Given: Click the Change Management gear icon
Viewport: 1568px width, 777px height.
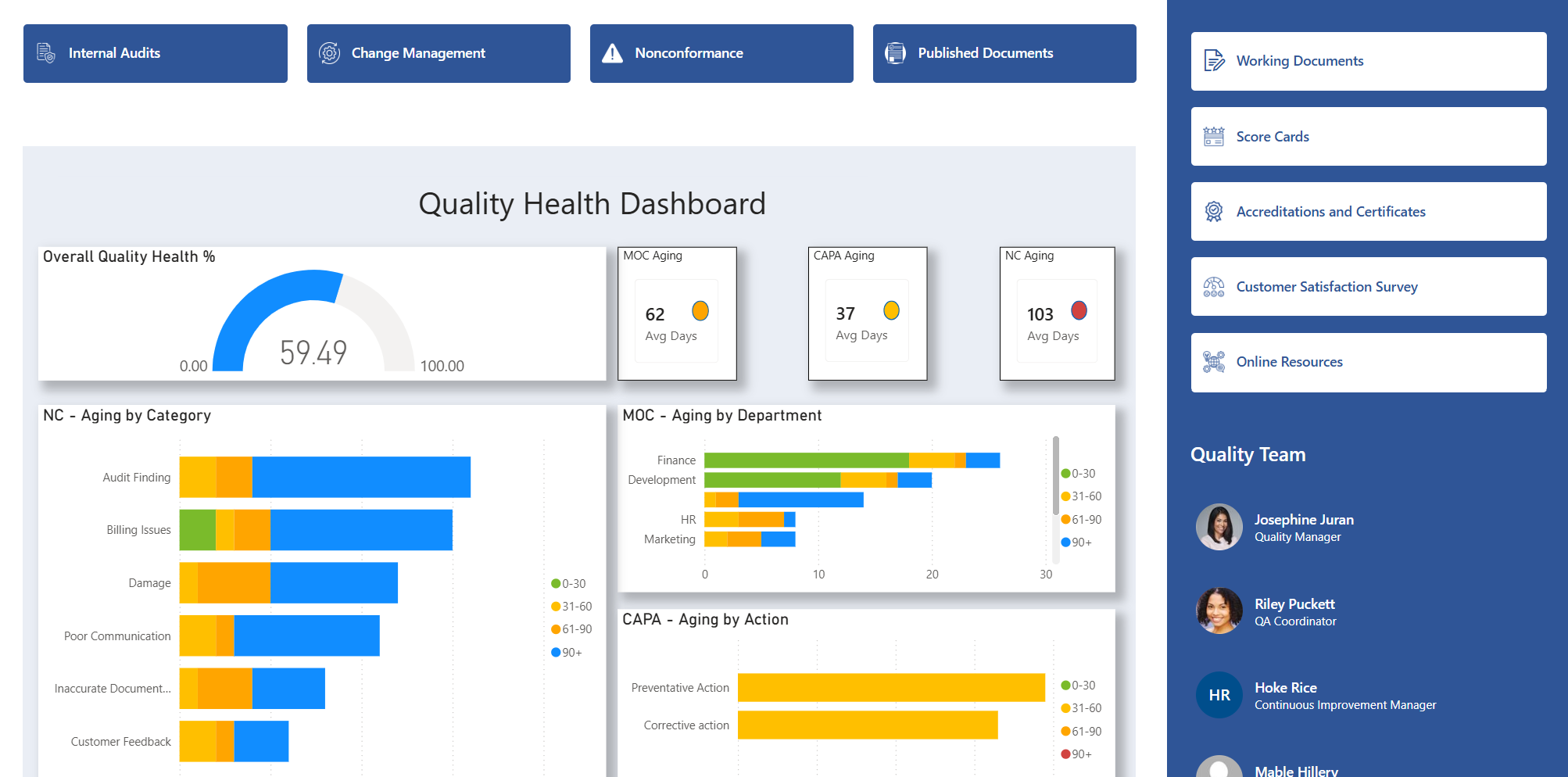Looking at the screenshot, I should 328,52.
